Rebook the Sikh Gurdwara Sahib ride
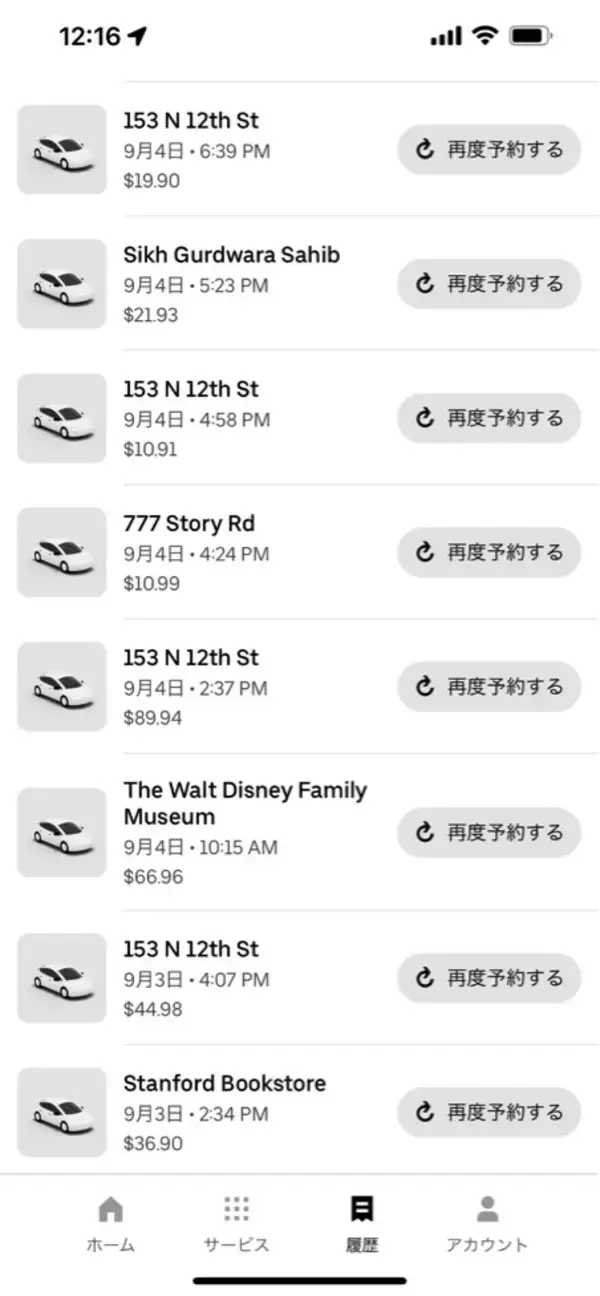The width and height of the screenshot is (600, 1296). tap(489, 284)
